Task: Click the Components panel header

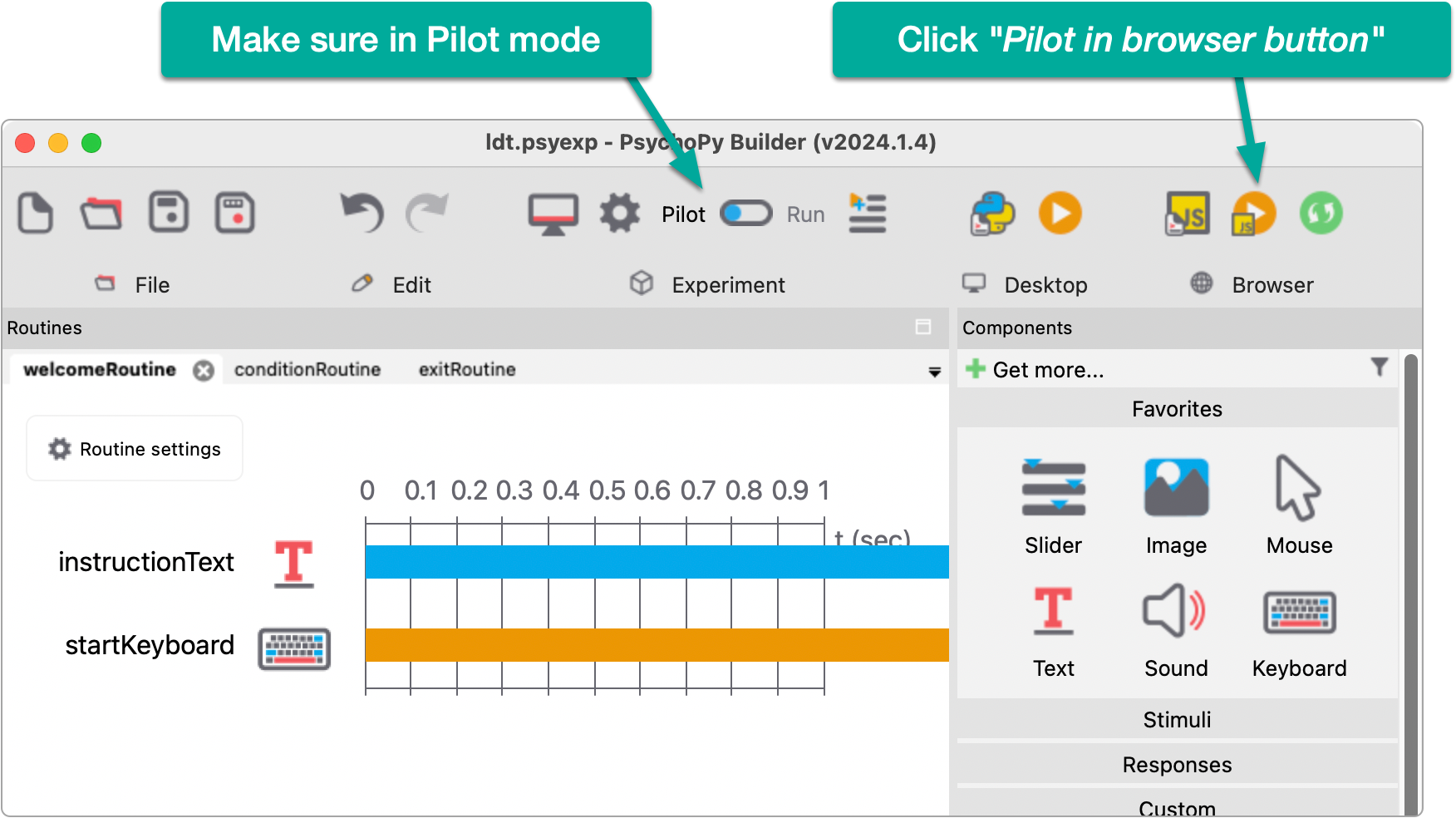Action: tap(1190, 328)
